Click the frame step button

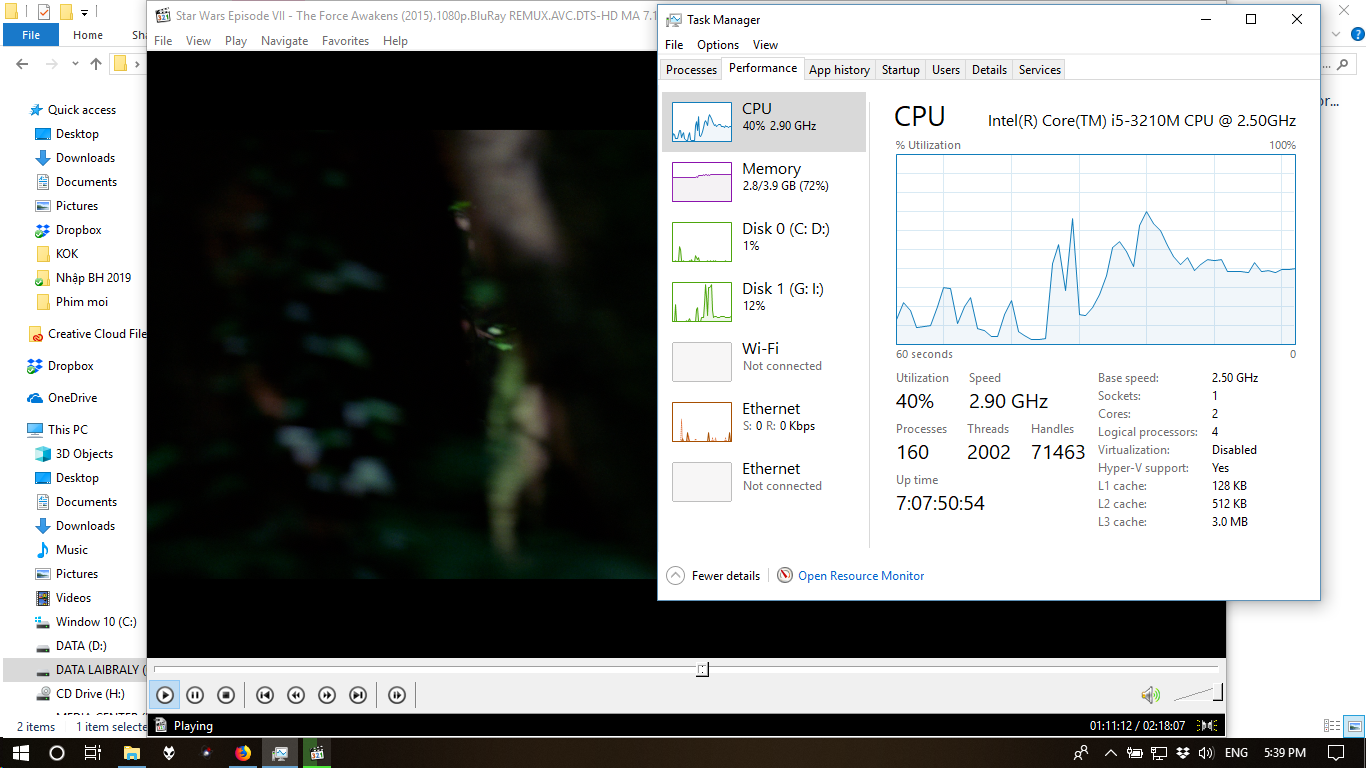(397, 695)
